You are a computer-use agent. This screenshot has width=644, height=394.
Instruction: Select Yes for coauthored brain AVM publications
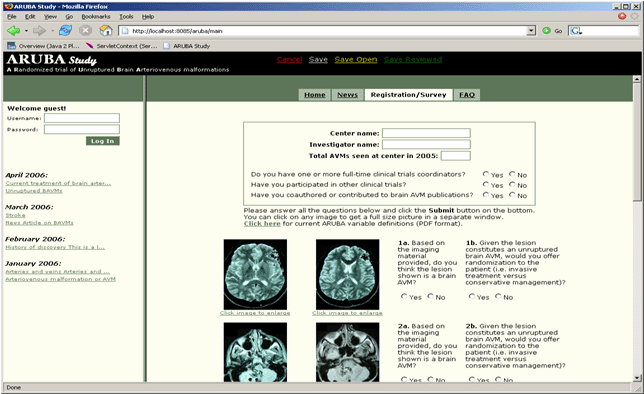click(x=486, y=195)
